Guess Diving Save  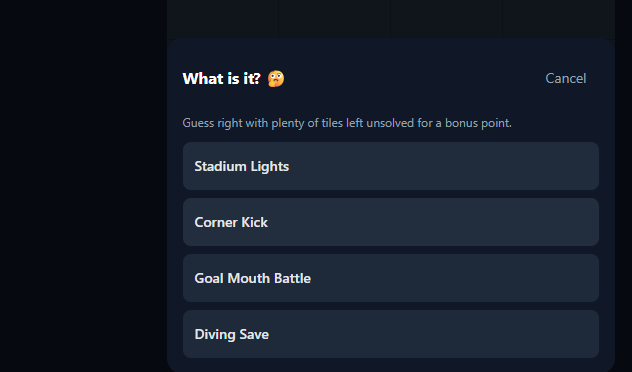[x=391, y=334]
